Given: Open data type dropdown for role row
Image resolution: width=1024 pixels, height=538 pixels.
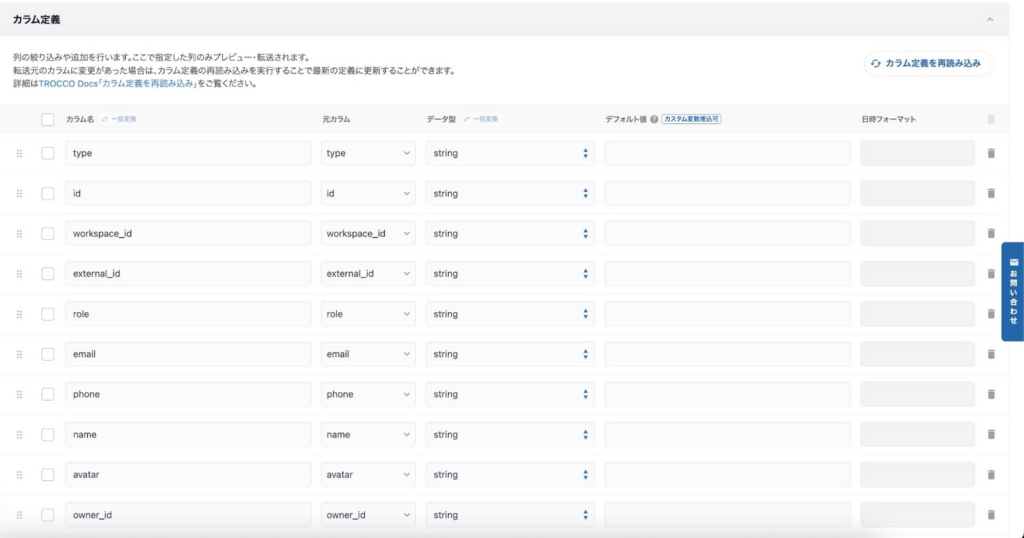Looking at the screenshot, I should (510, 314).
